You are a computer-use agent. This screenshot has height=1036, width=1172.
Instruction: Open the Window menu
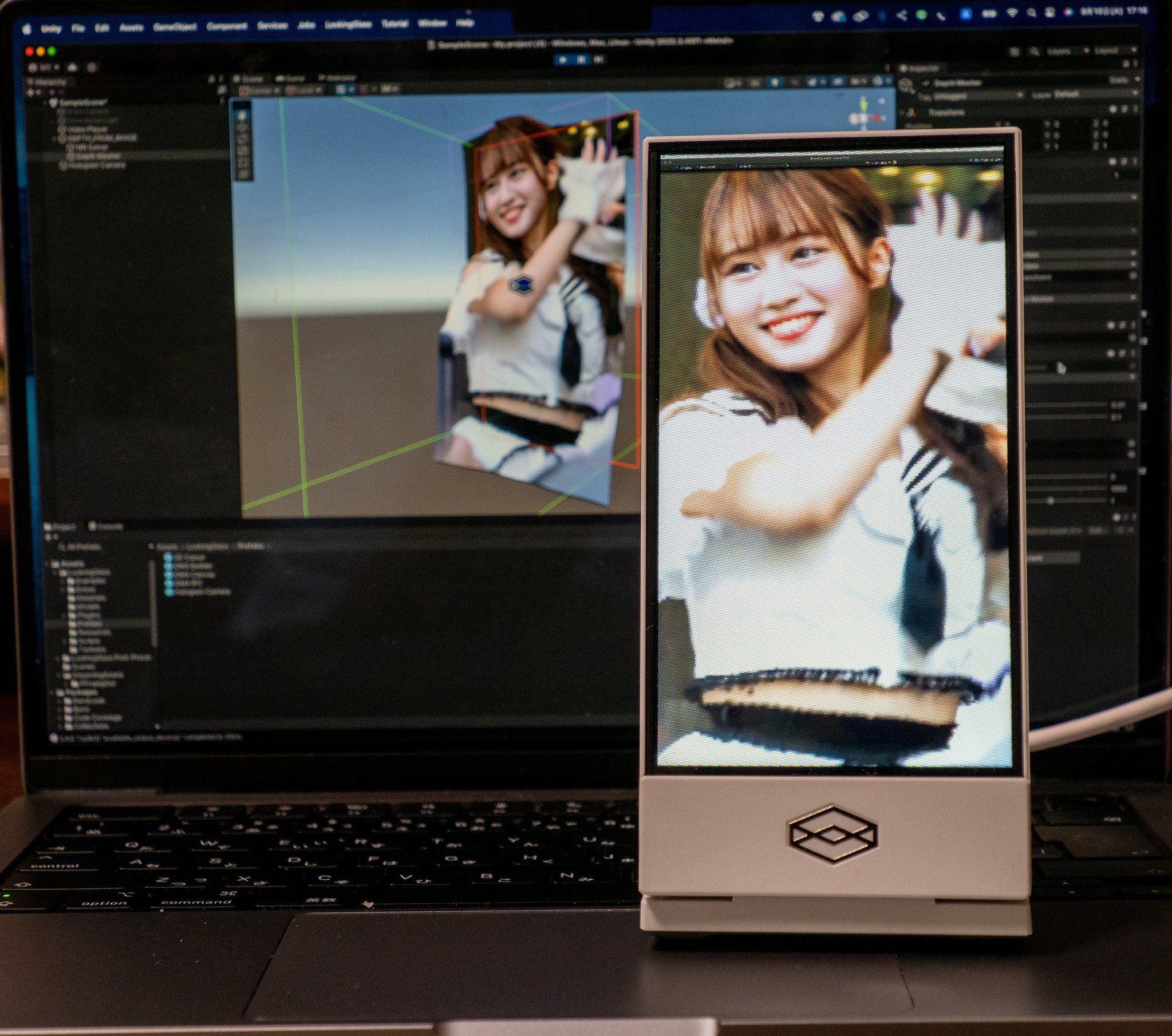click(432, 23)
